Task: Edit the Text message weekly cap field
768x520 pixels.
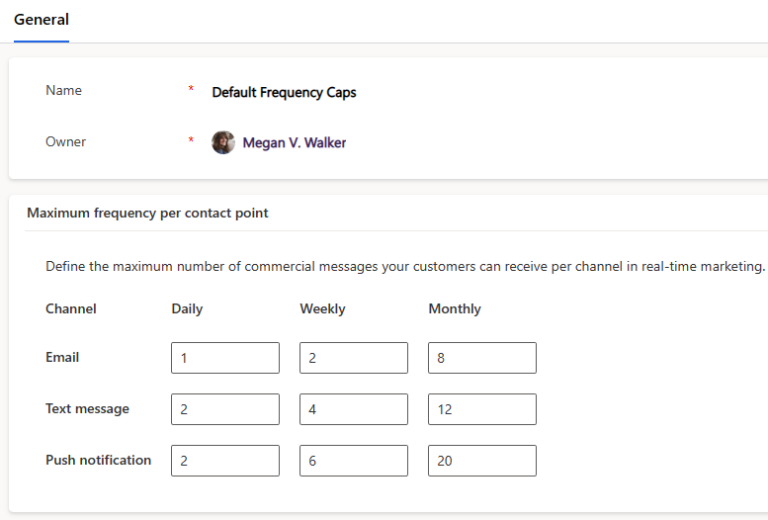Action: tap(354, 409)
